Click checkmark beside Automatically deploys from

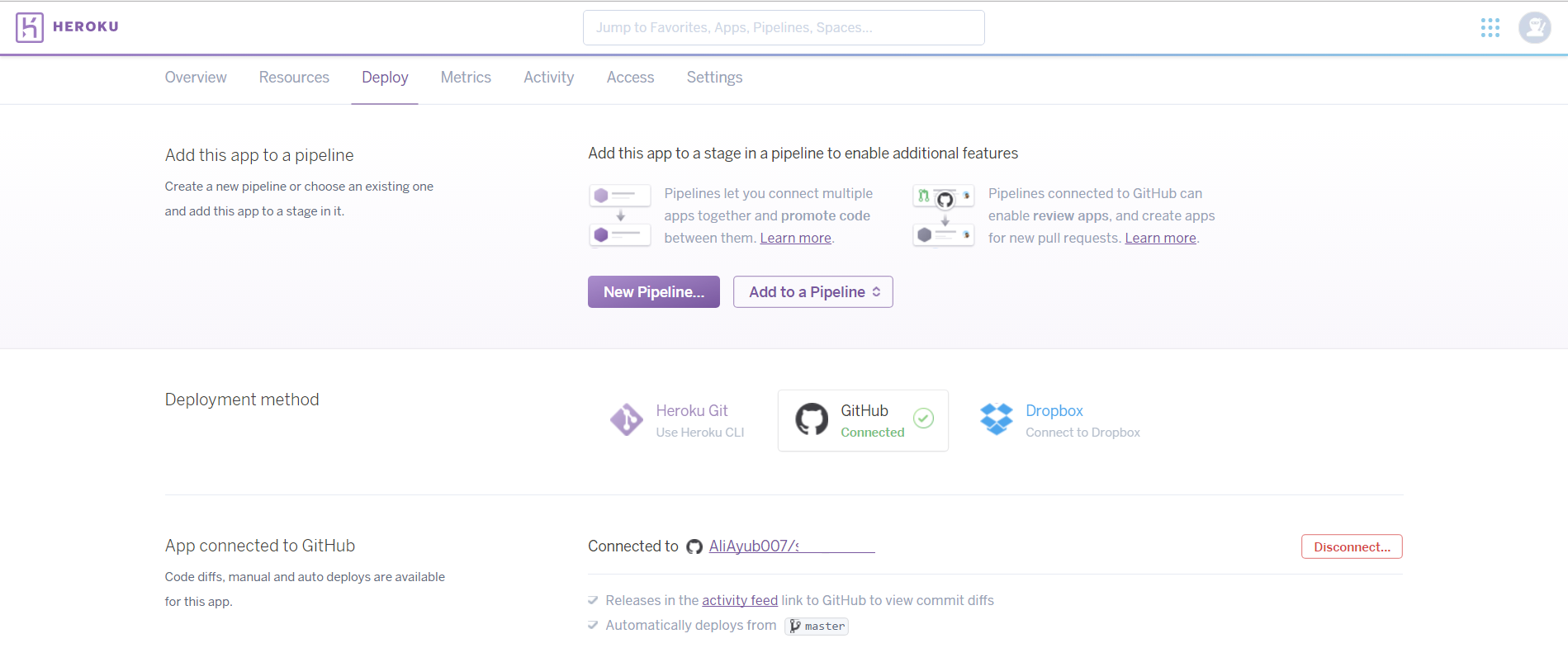tap(593, 625)
